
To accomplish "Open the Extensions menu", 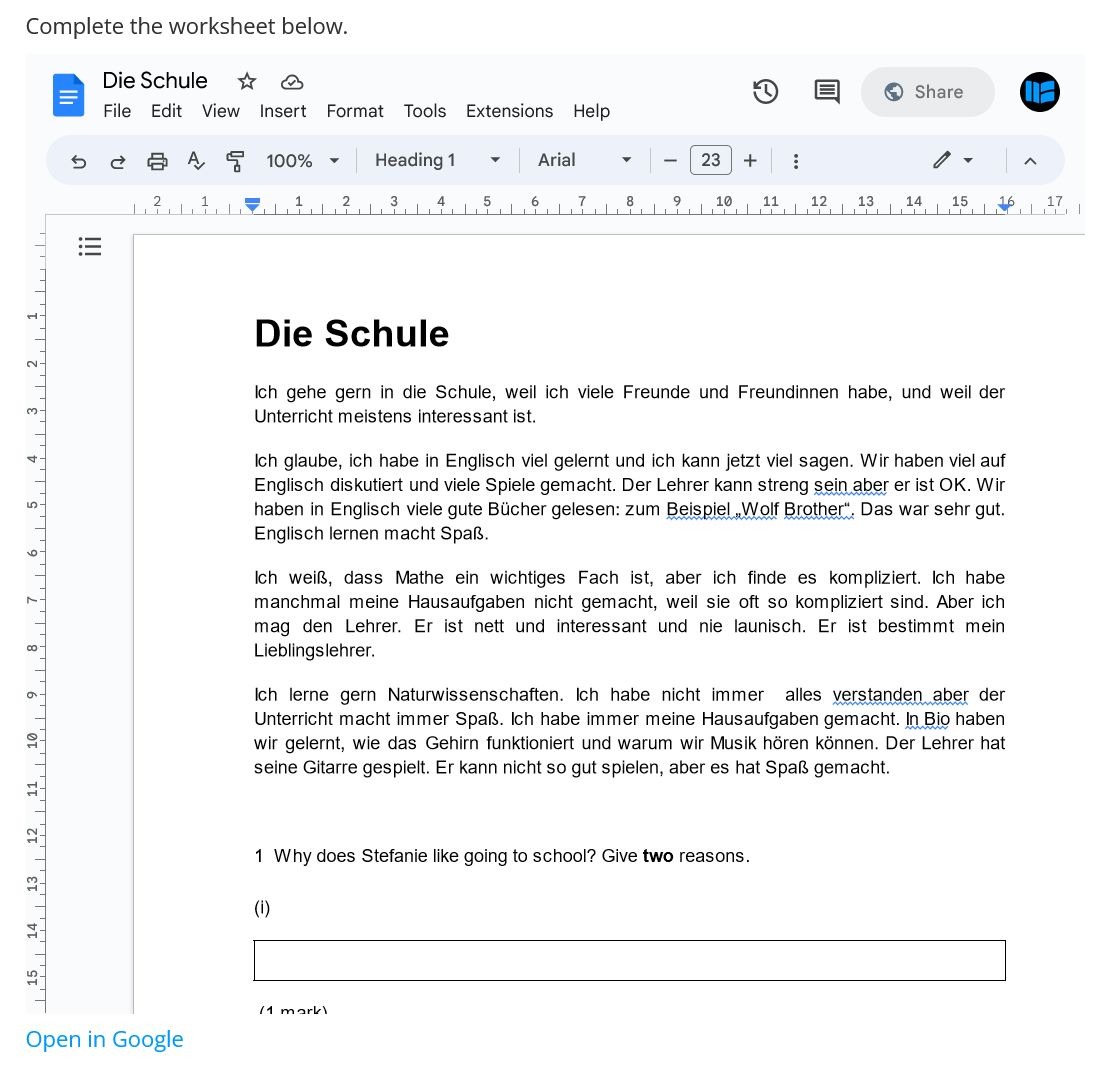I will point(509,111).
